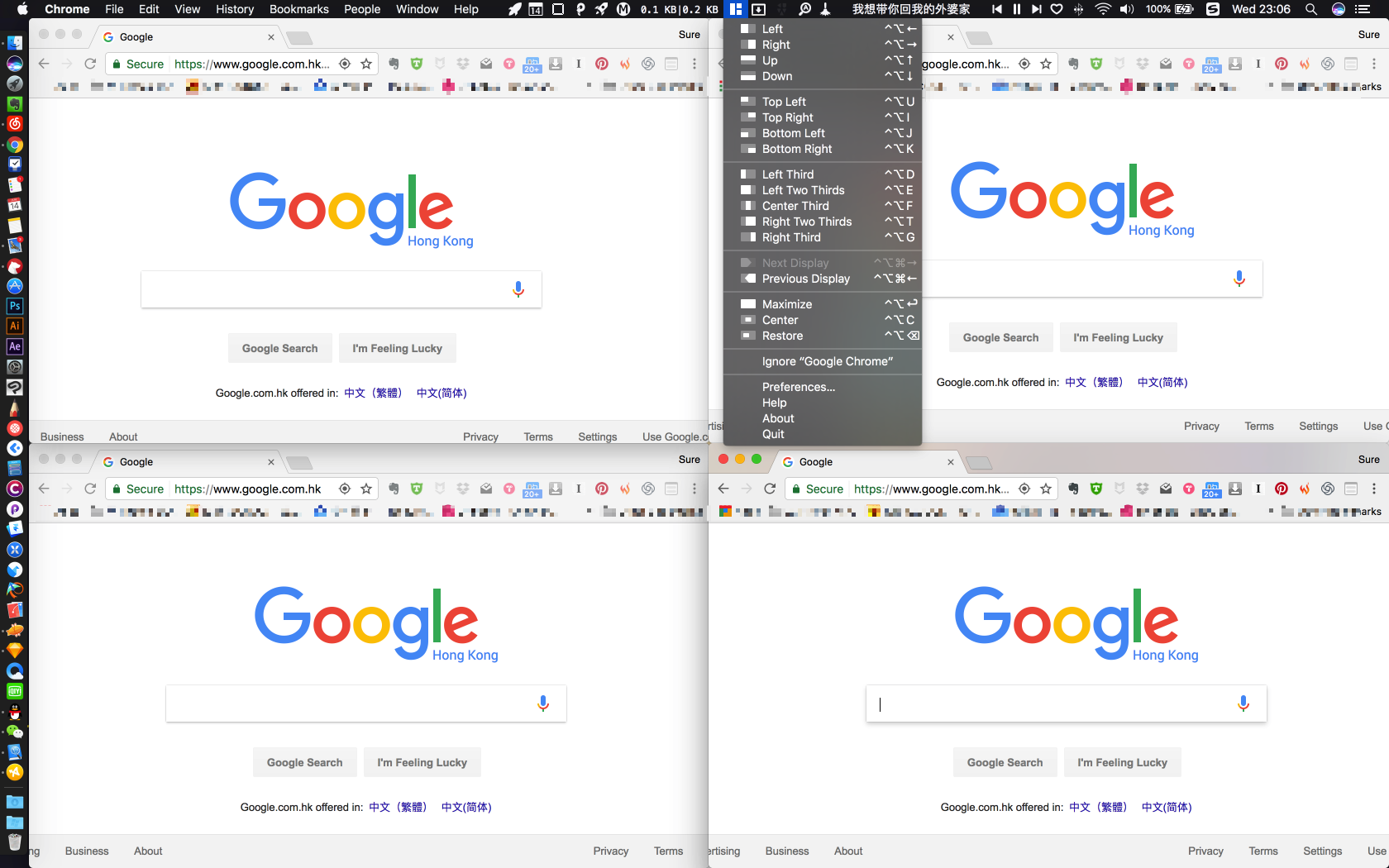Open the Notification Center icon in the menu bar
Image resolution: width=1389 pixels, height=868 pixels.
click(x=1363, y=9)
